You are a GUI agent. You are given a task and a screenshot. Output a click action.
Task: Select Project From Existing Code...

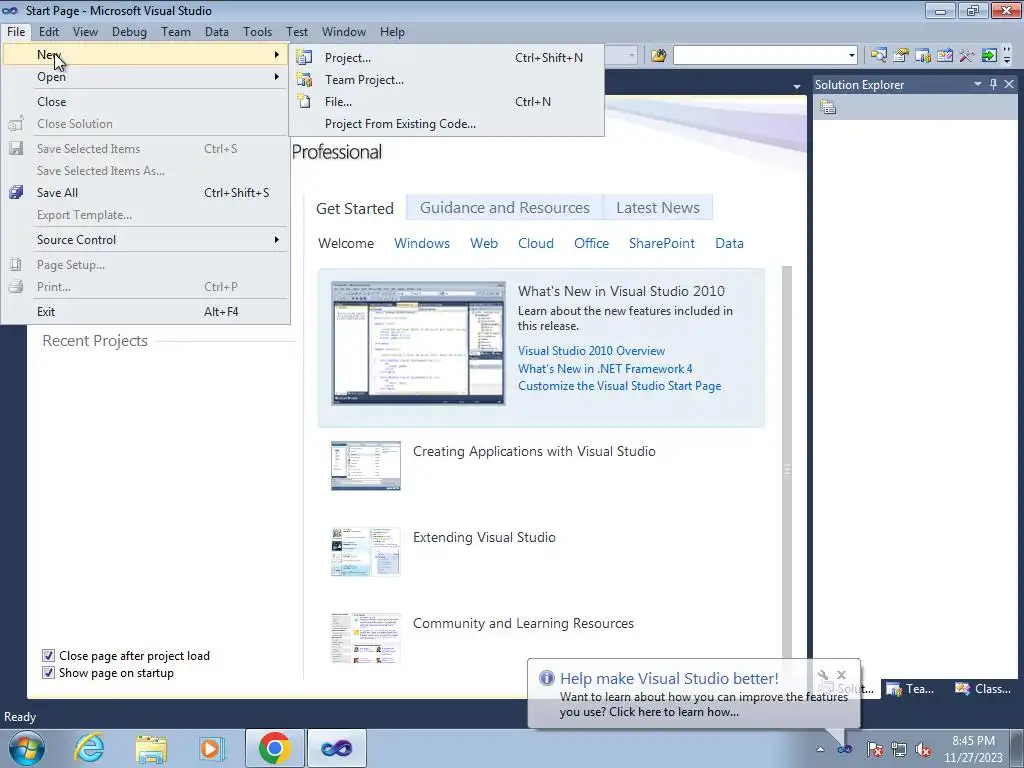tap(446, 123)
